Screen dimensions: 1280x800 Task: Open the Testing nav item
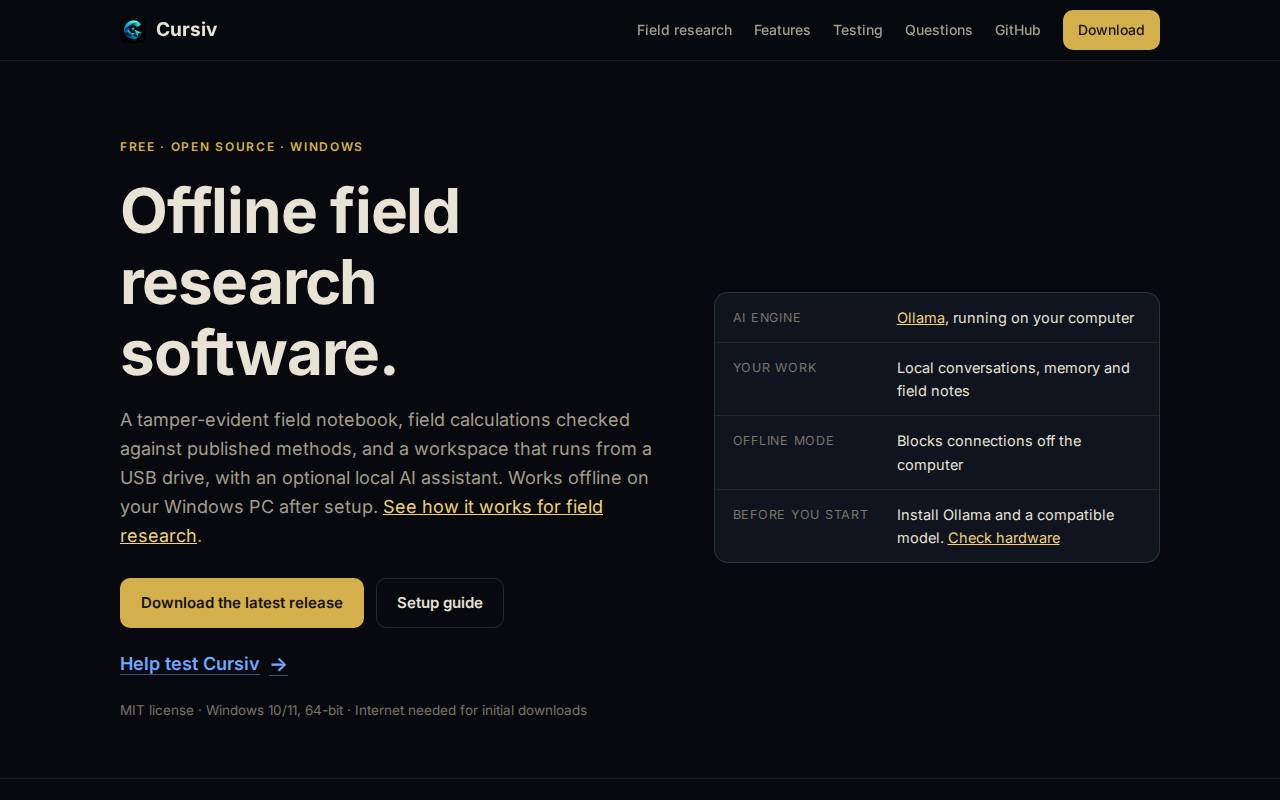(858, 30)
